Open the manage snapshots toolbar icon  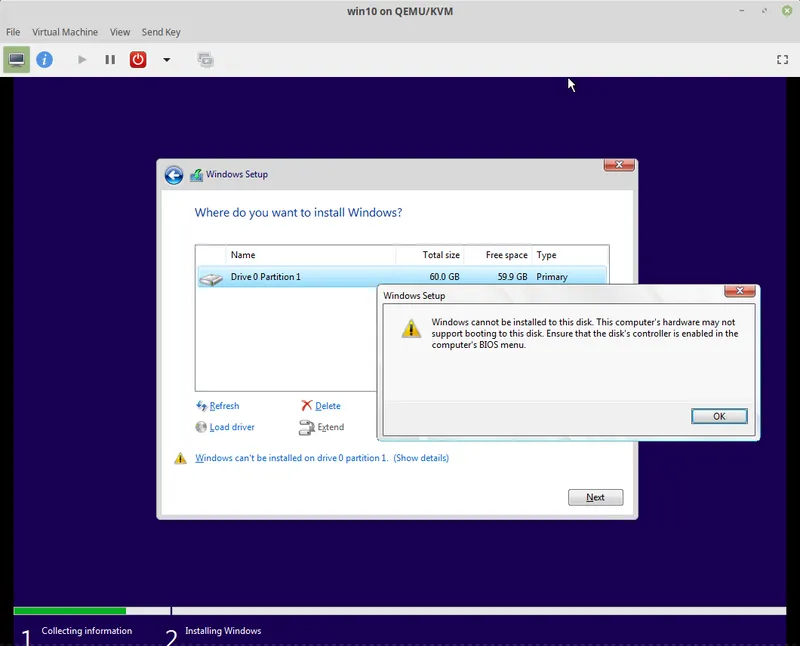[205, 60]
